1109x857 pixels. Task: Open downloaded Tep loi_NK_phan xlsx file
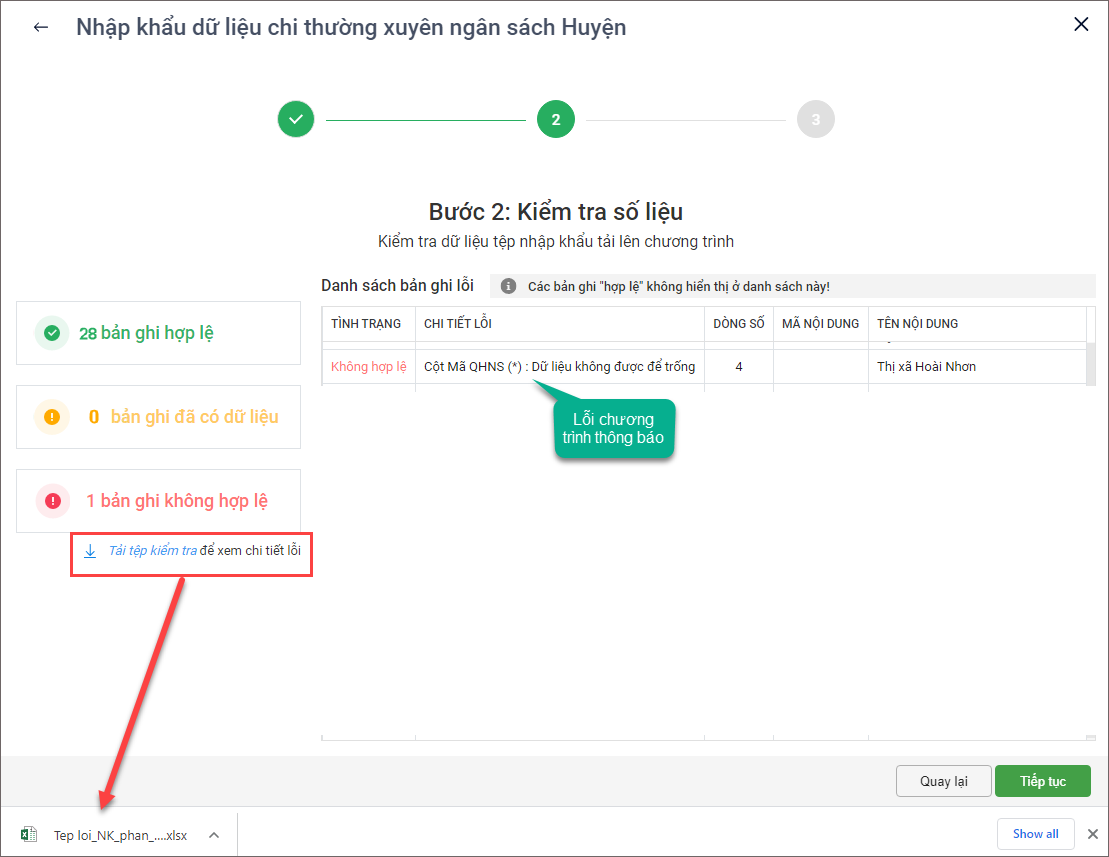(x=120, y=835)
